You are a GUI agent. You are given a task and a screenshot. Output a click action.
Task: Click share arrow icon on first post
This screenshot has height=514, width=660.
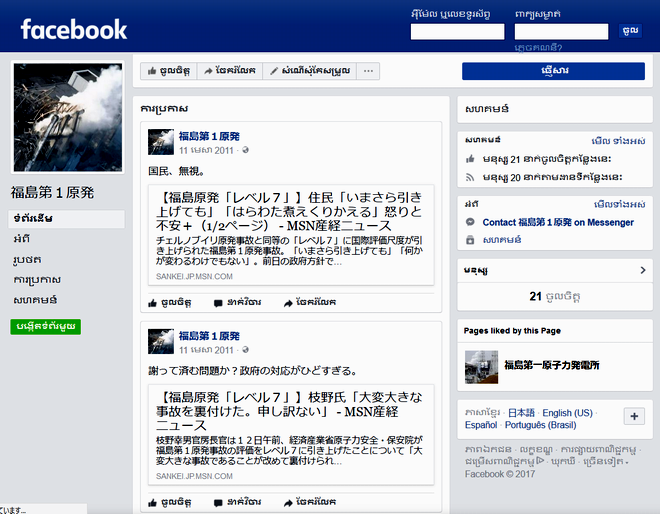pos(288,303)
